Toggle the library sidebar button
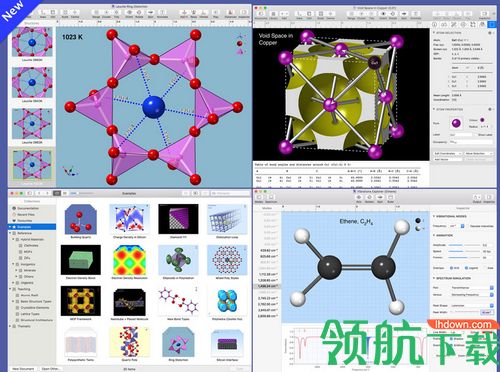 (x=29, y=193)
